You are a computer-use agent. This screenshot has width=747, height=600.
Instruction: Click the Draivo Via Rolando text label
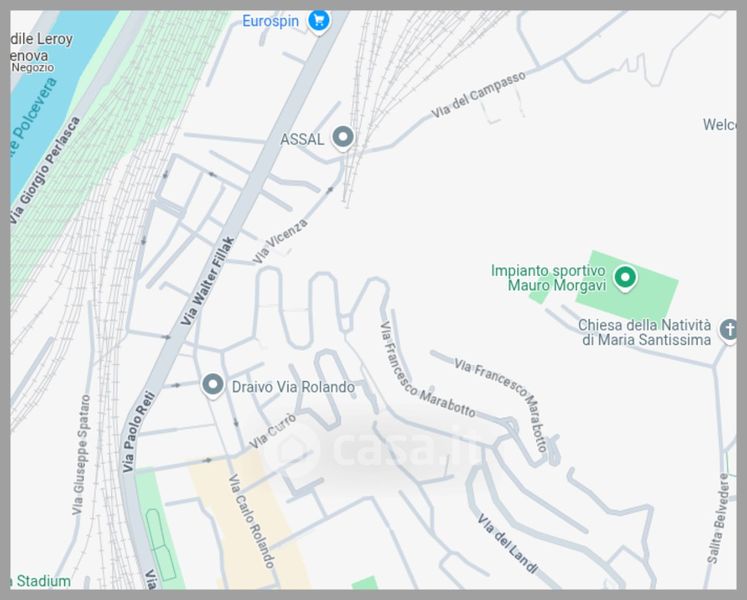(x=293, y=387)
